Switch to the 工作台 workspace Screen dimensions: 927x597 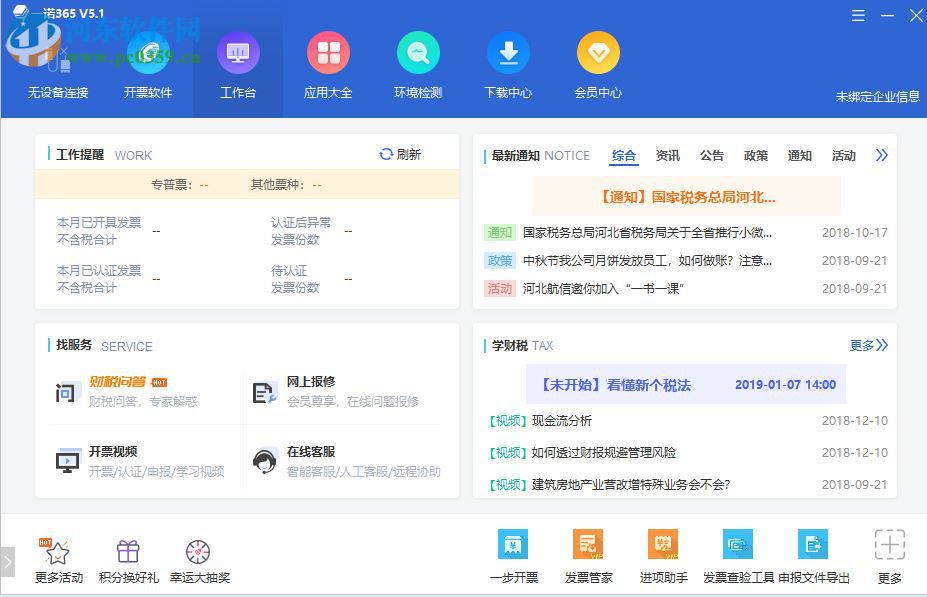(x=238, y=65)
